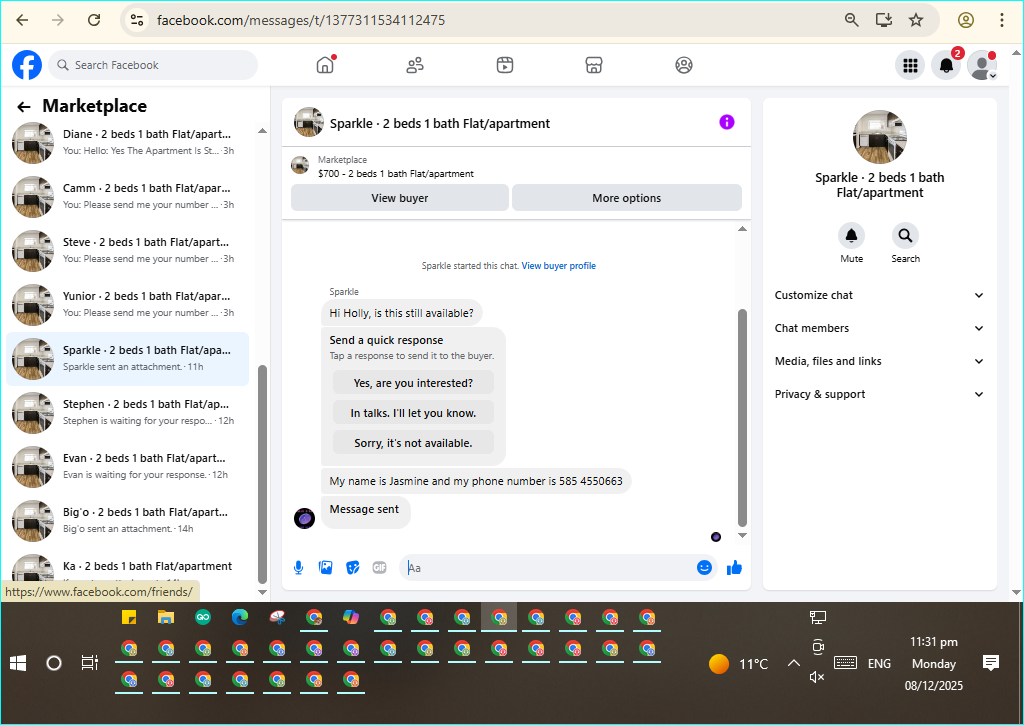This screenshot has height=725, width=1024.
Task: Open Big'o's apartment conversation
Action: click(x=127, y=521)
